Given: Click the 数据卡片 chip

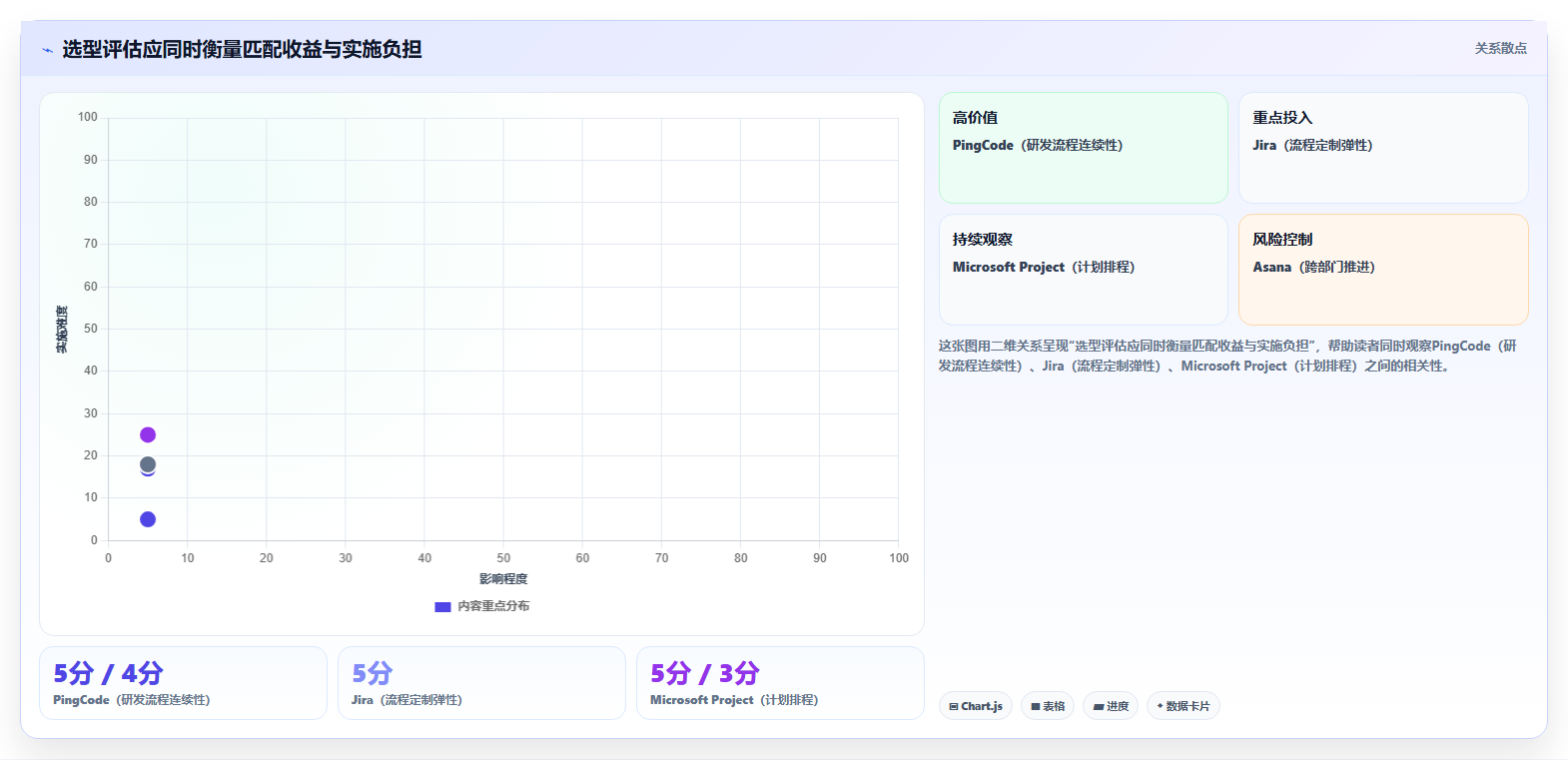Looking at the screenshot, I should 1183,706.
